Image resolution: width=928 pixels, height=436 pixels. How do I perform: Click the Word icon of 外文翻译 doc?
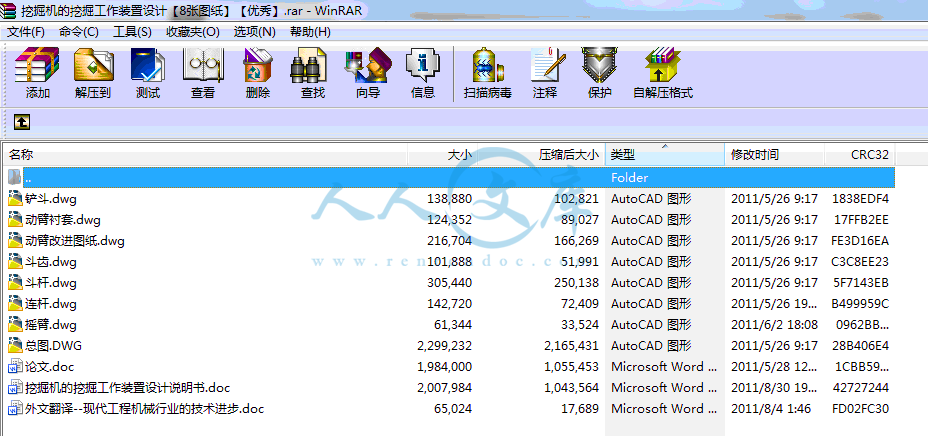tap(15, 409)
